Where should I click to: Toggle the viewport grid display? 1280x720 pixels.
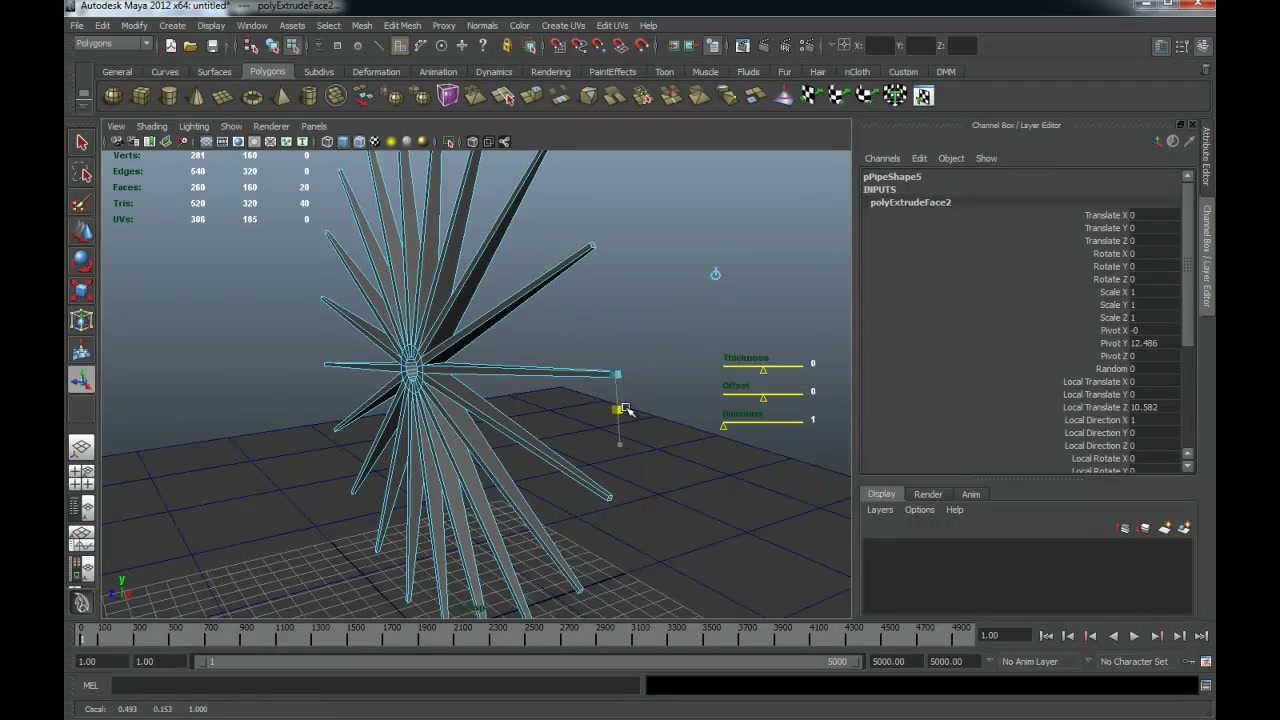pyautogui.click(x=206, y=142)
